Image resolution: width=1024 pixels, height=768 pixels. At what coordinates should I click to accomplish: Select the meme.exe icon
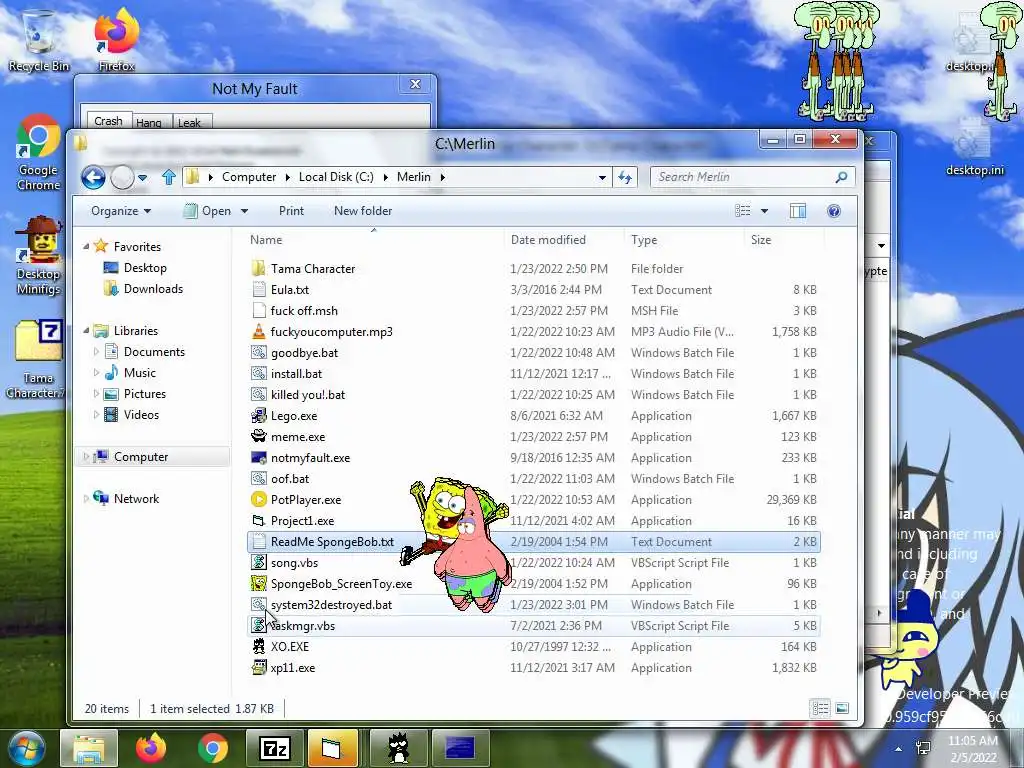[259, 436]
